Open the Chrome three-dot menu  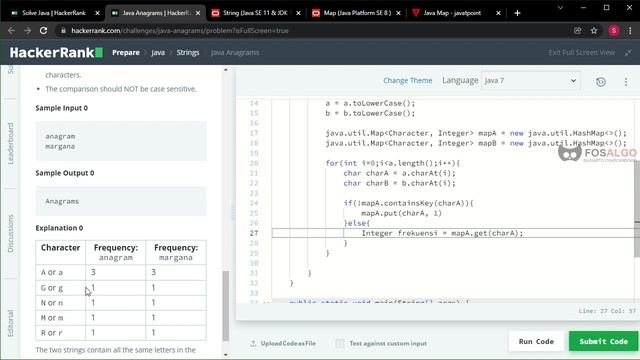630,31
